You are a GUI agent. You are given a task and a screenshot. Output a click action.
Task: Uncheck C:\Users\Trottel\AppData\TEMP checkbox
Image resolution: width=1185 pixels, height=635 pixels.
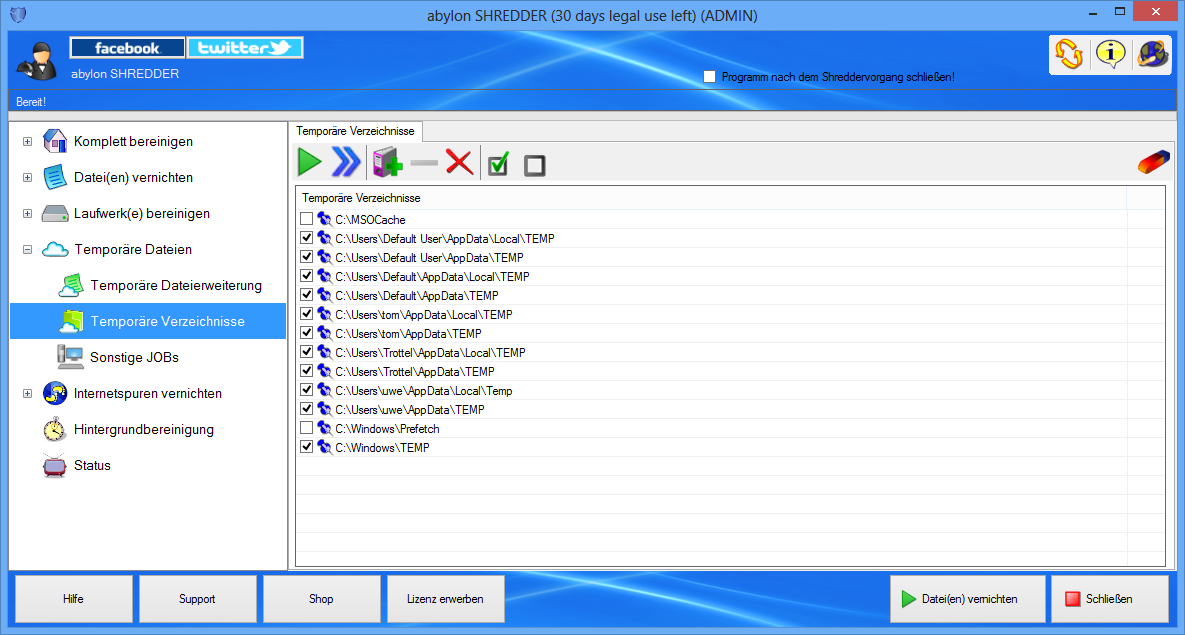click(306, 371)
